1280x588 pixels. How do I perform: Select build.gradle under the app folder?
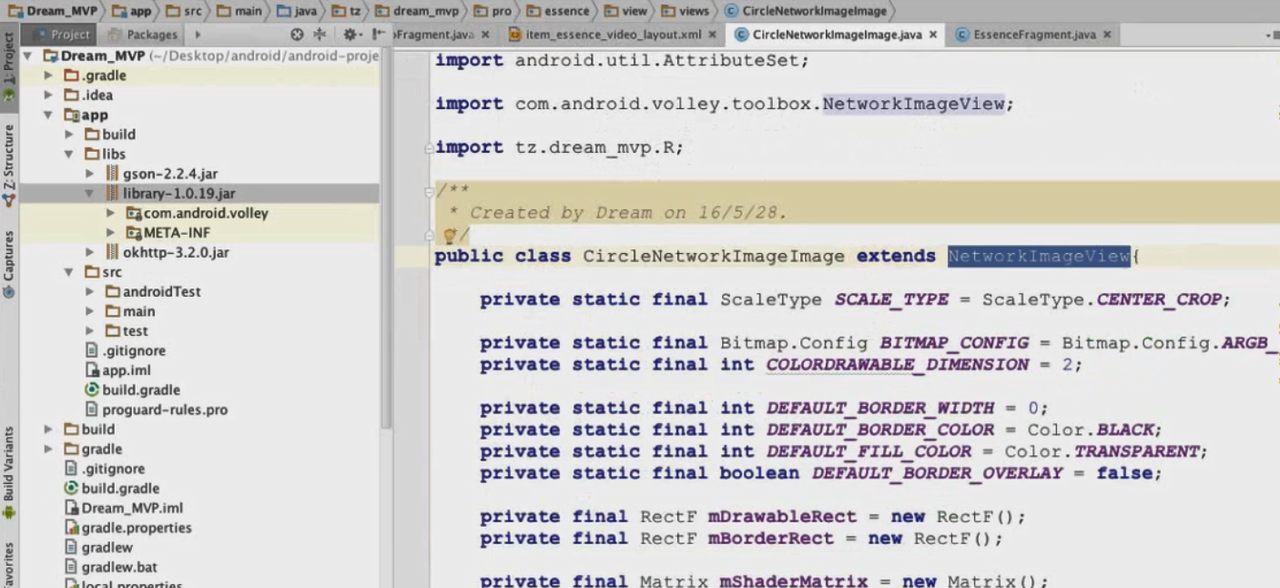tap(140, 390)
